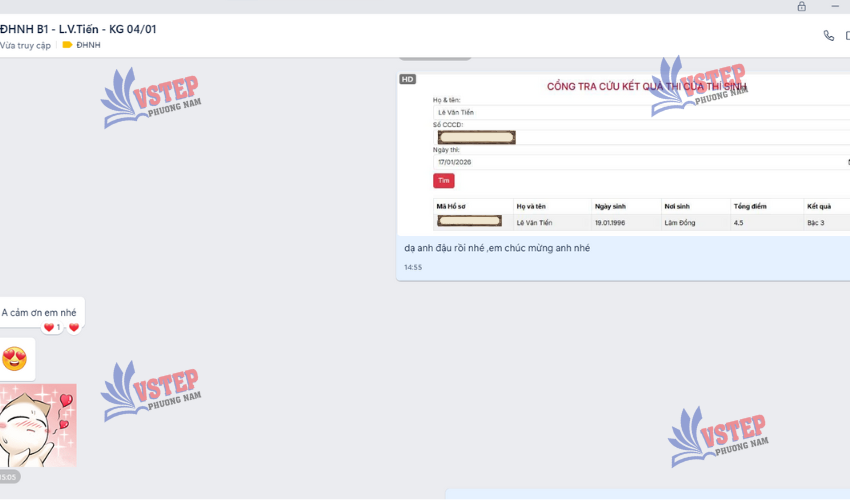Viewport: 850px width, 500px height.
Task: Click the yellow ĐHNH label tag
Action: [x=82, y=45]
